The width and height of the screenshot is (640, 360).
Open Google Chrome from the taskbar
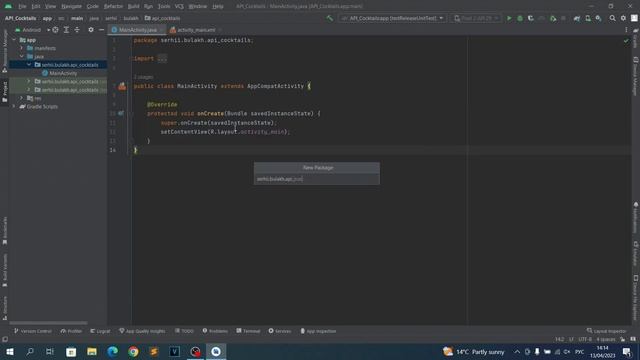(133, 351)
